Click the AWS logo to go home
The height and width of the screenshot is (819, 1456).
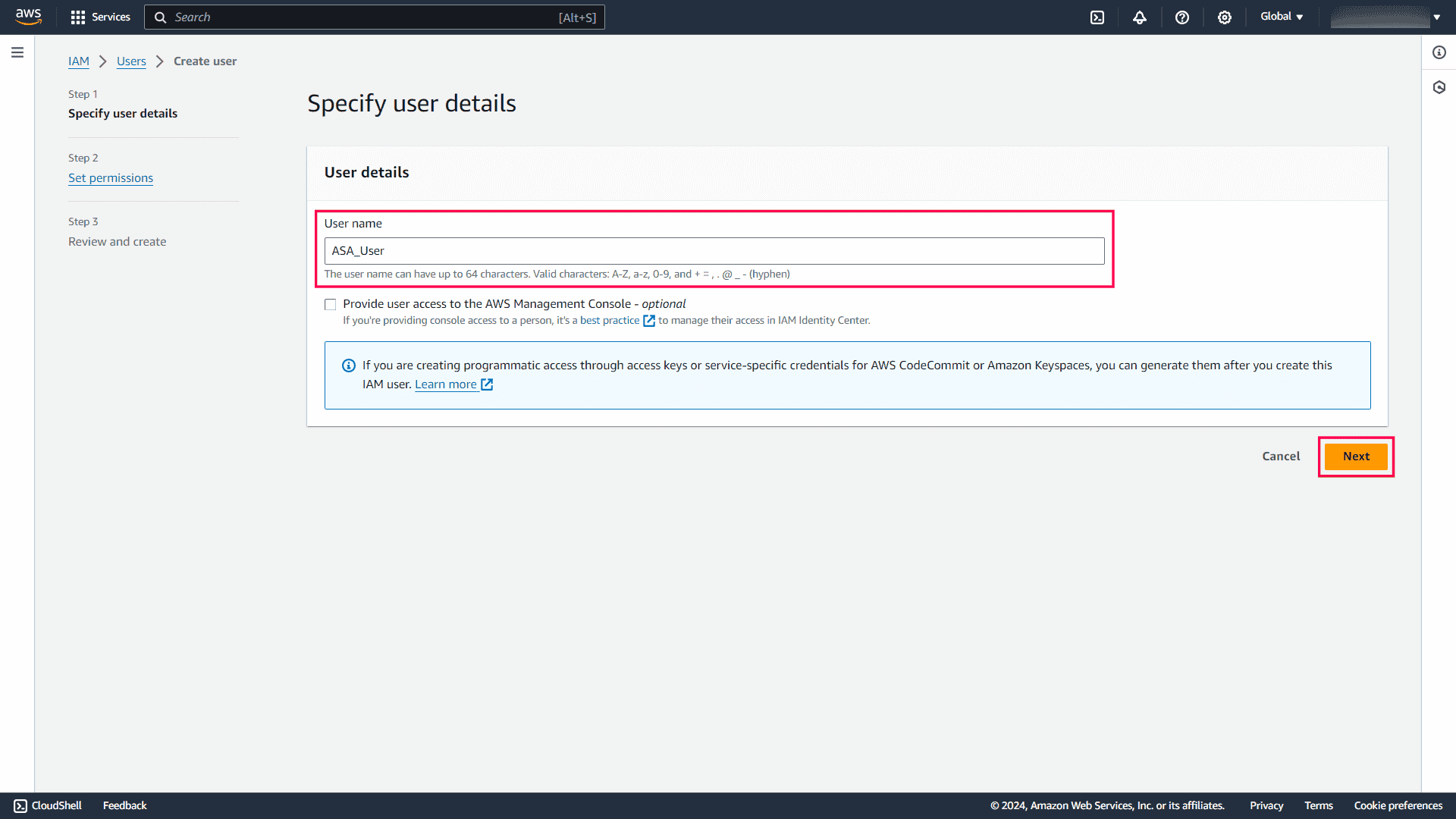click(28, 17)
